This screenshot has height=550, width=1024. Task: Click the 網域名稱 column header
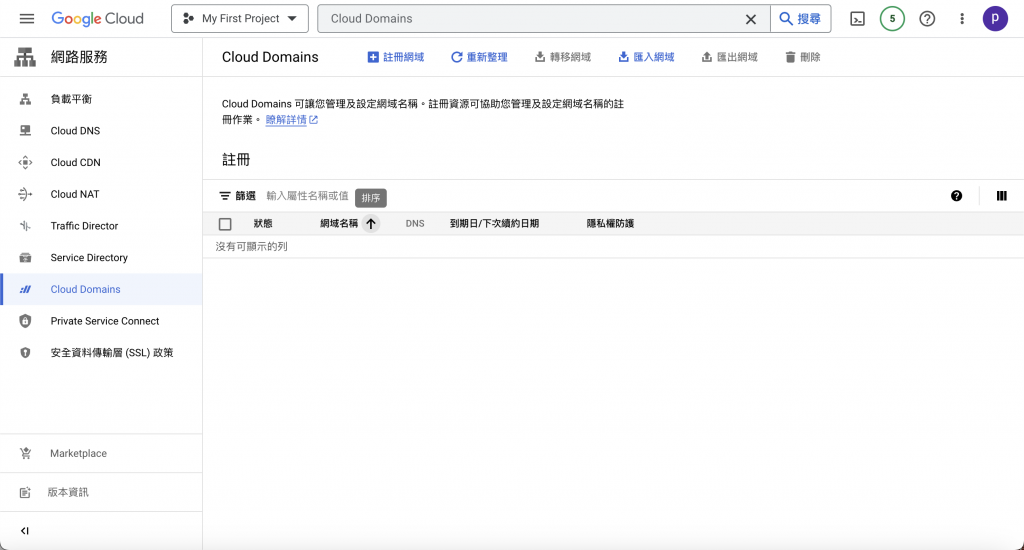(339, 223)
